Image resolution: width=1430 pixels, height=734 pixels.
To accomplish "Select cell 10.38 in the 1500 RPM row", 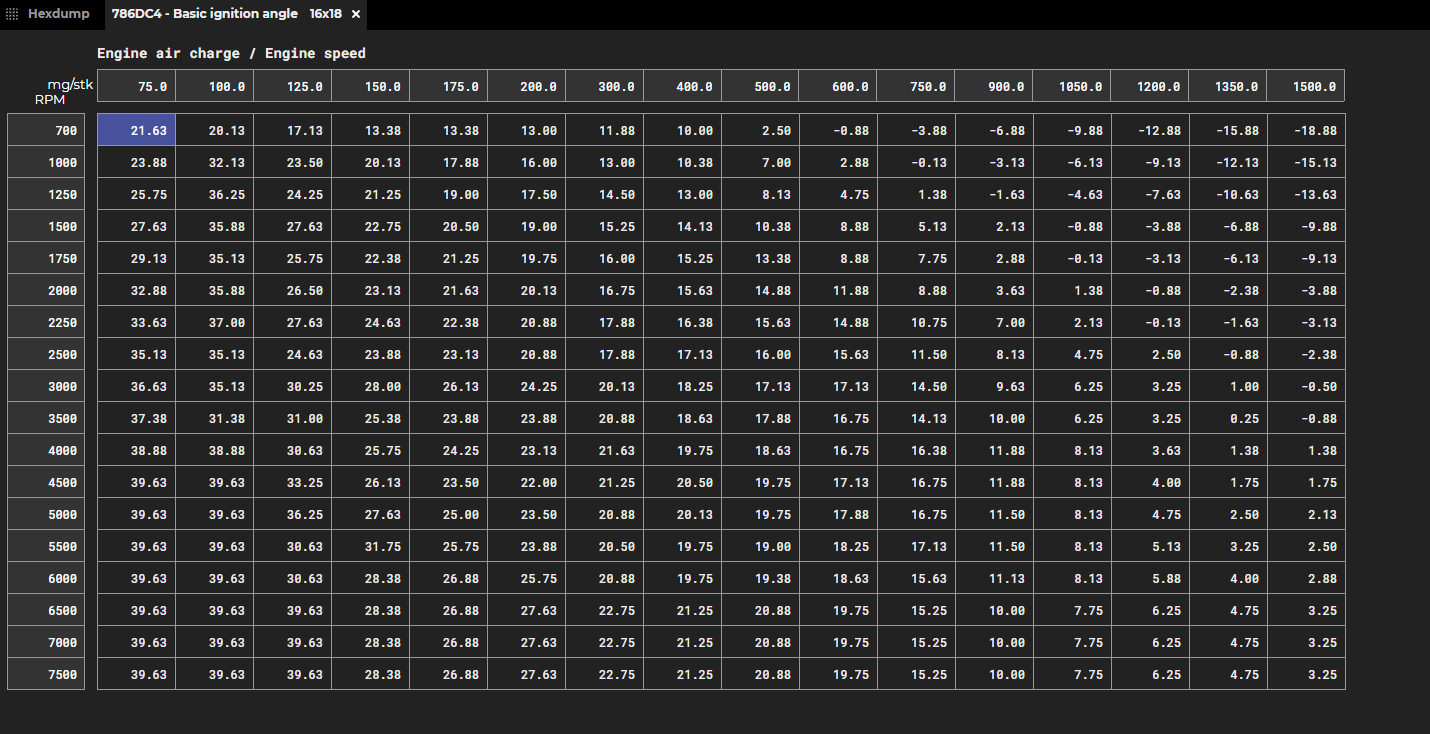I will 760,226.
